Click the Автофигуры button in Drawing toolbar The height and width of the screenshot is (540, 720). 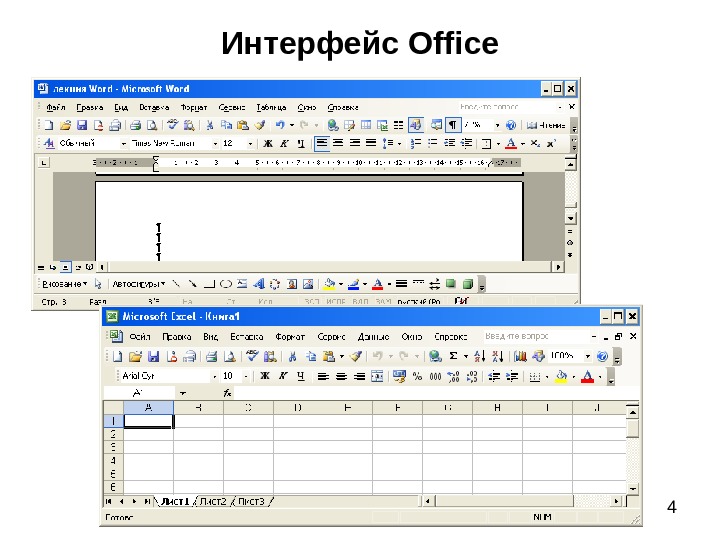[138, 284]
